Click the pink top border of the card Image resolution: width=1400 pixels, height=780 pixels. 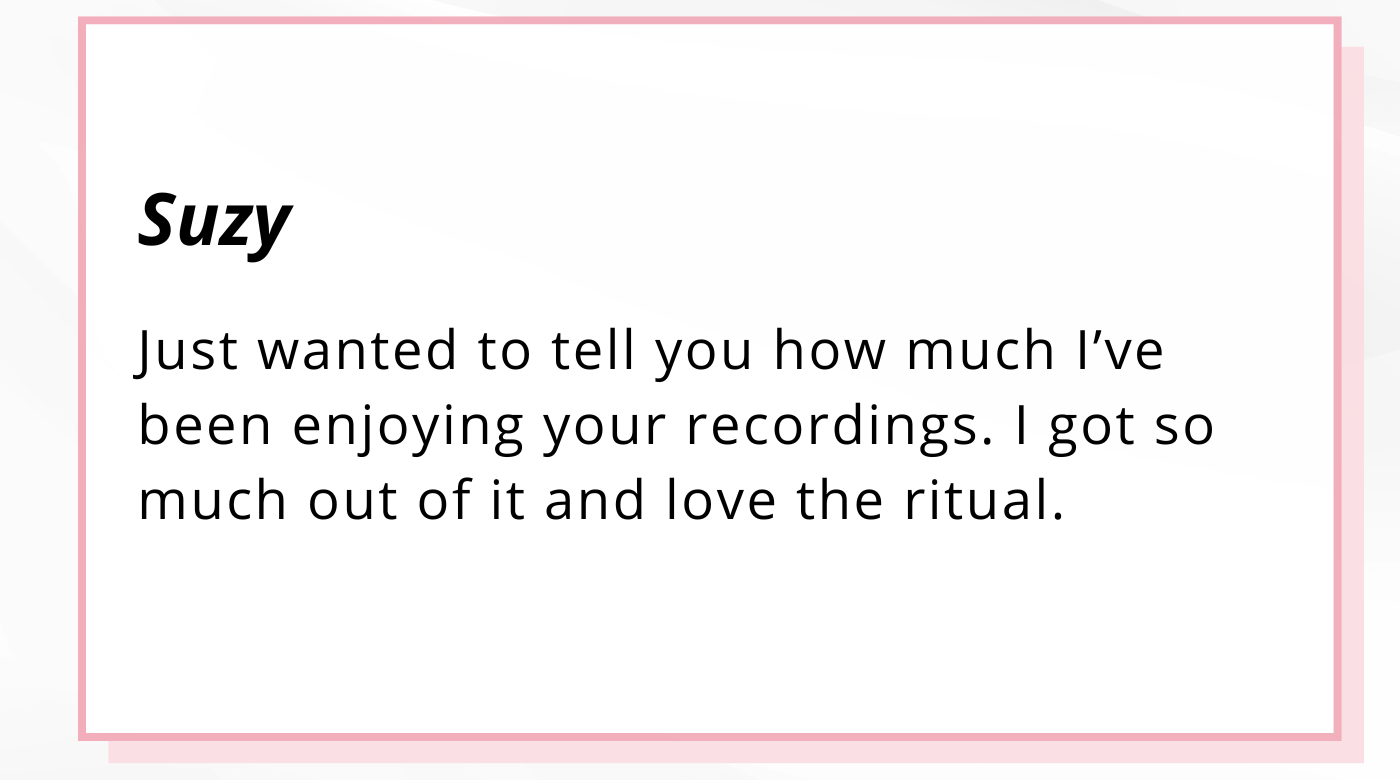point(710,21)
